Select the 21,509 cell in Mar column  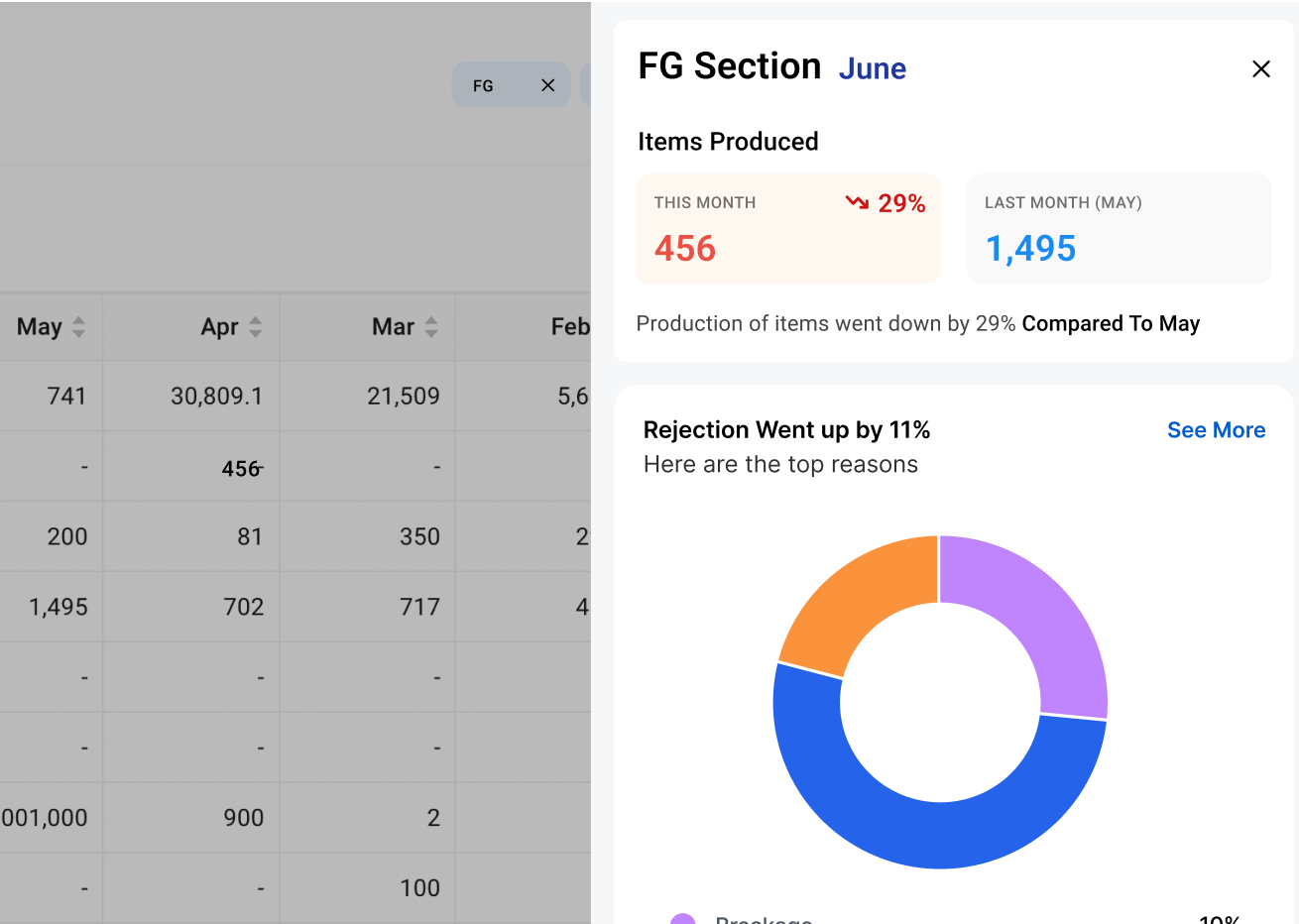tap(403, 397)
